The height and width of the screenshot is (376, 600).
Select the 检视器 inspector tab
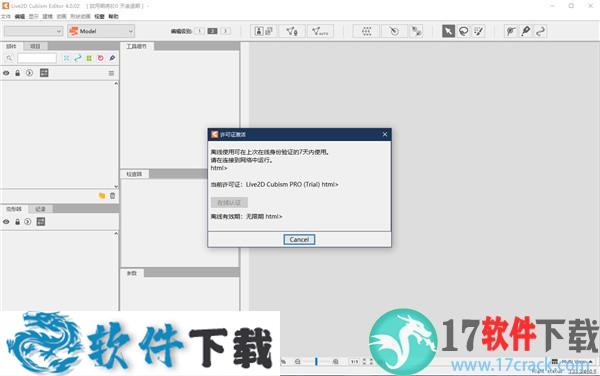coord(134,174)
